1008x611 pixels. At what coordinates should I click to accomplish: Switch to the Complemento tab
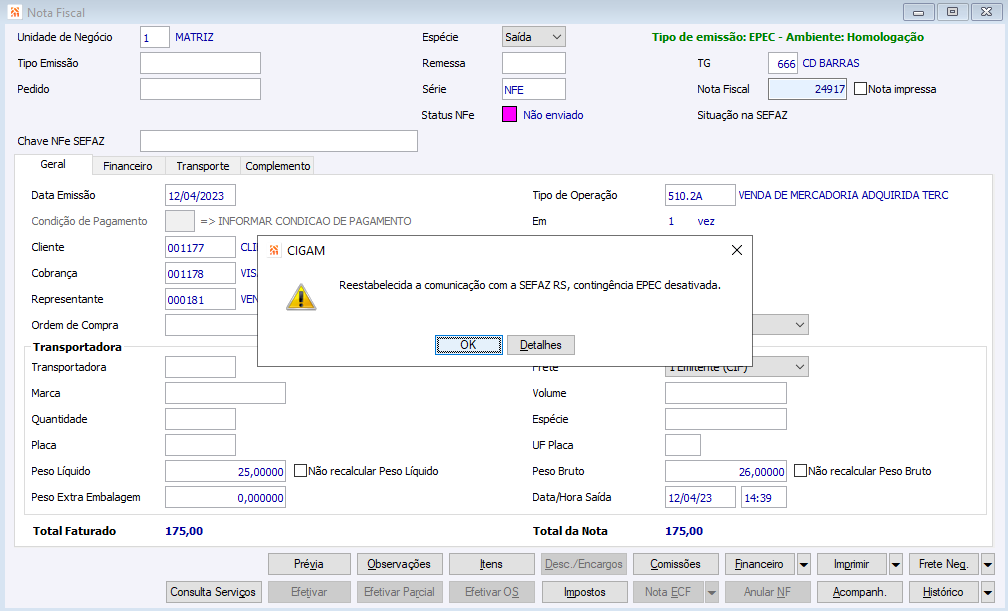(278, 166)
